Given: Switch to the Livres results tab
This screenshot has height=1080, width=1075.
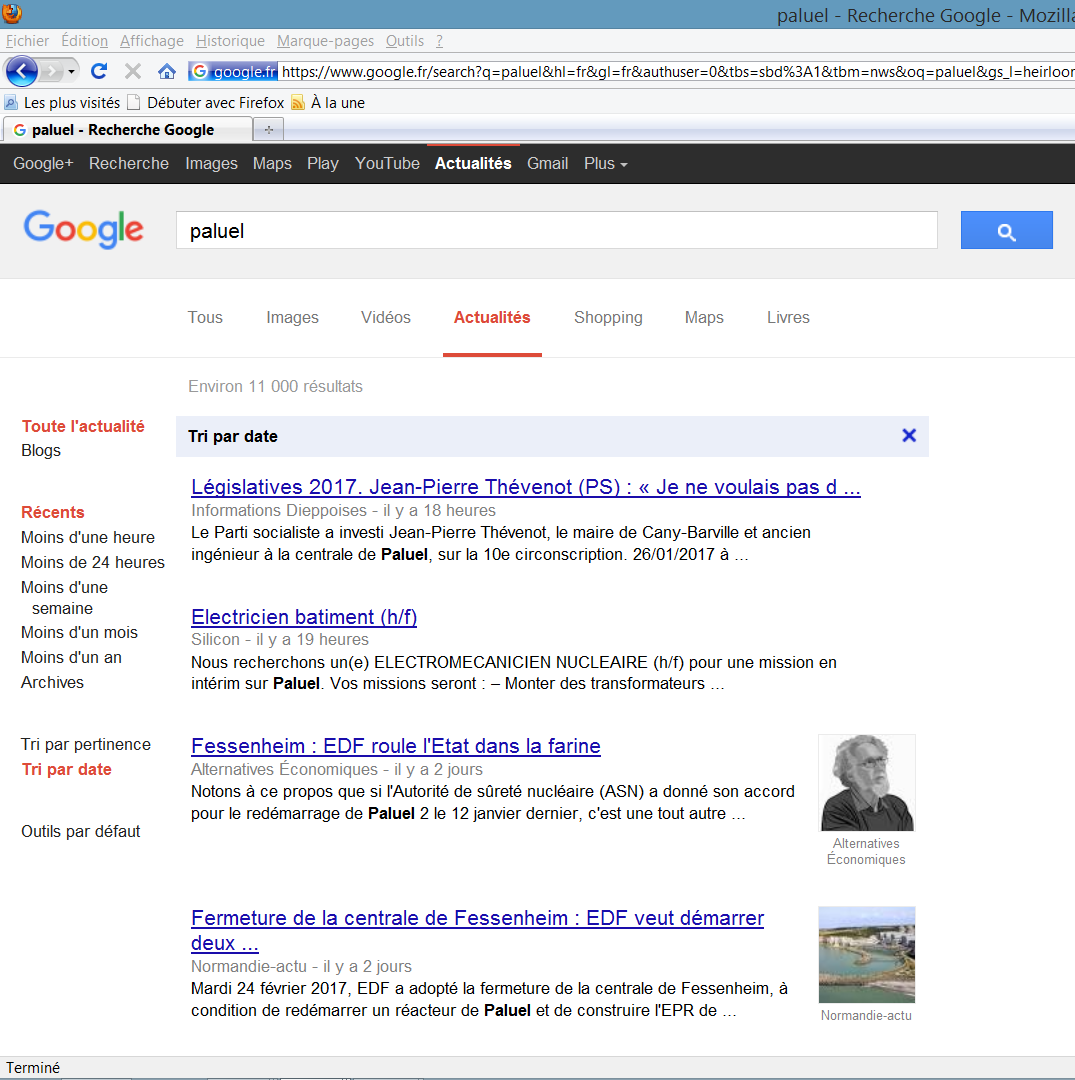Looking at the screenshot, I should click(x=789, y=318).
